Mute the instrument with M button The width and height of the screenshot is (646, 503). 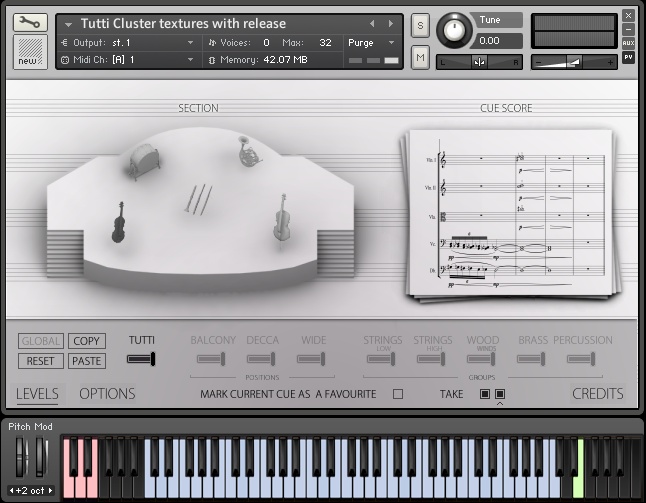420,58
